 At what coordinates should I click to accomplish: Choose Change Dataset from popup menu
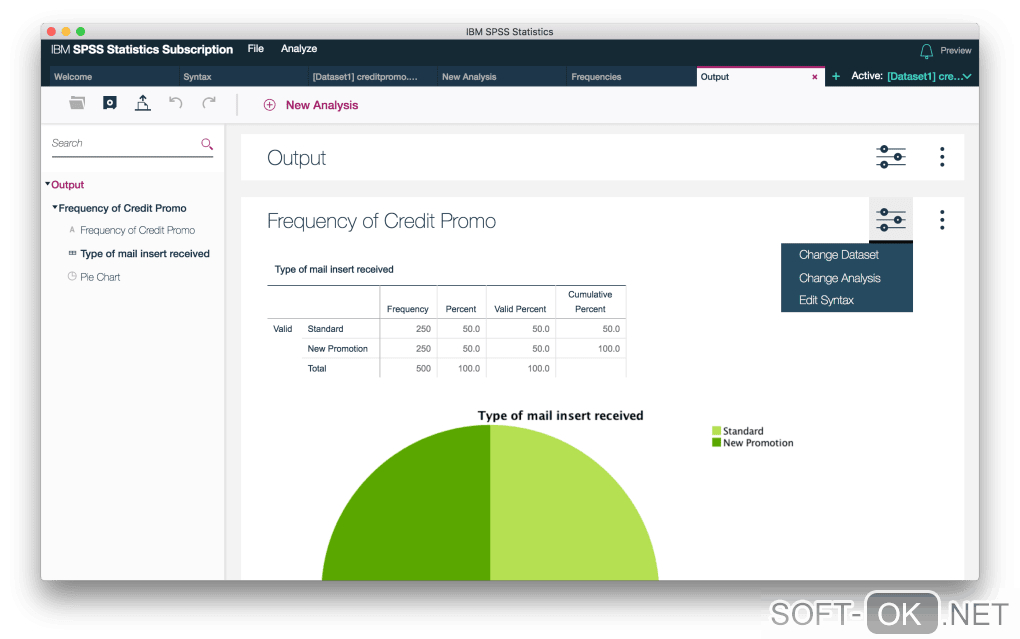[x=839, y=255]
